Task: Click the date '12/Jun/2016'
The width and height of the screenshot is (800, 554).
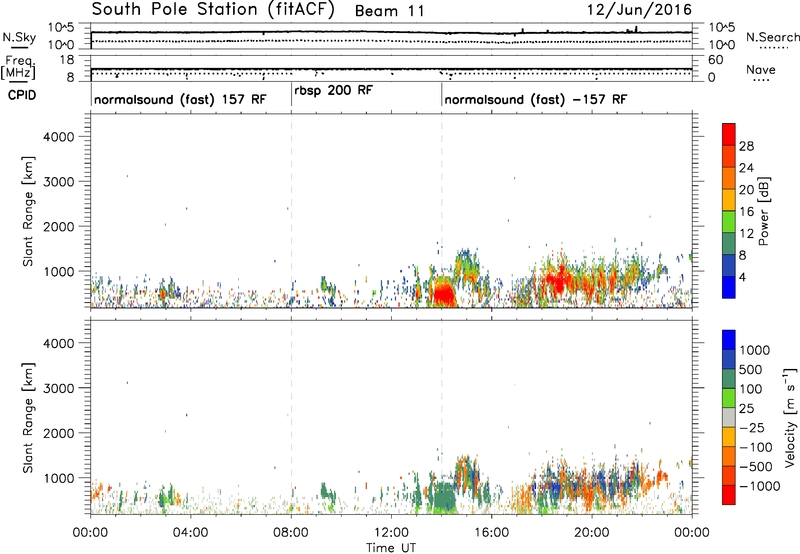Action: (x=639, y=10)
